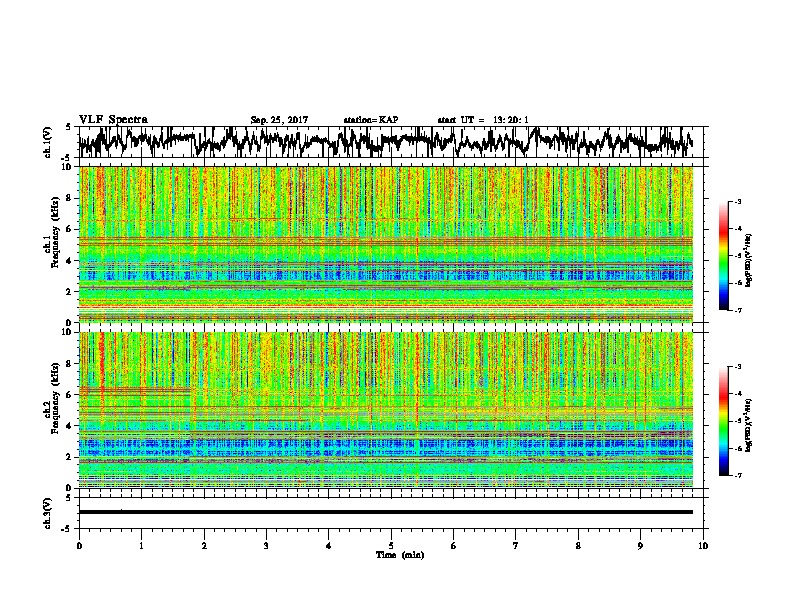The image size is (792, 612).
Task: Click the upper colorbar log PSD label
Action: coord(749,261)
